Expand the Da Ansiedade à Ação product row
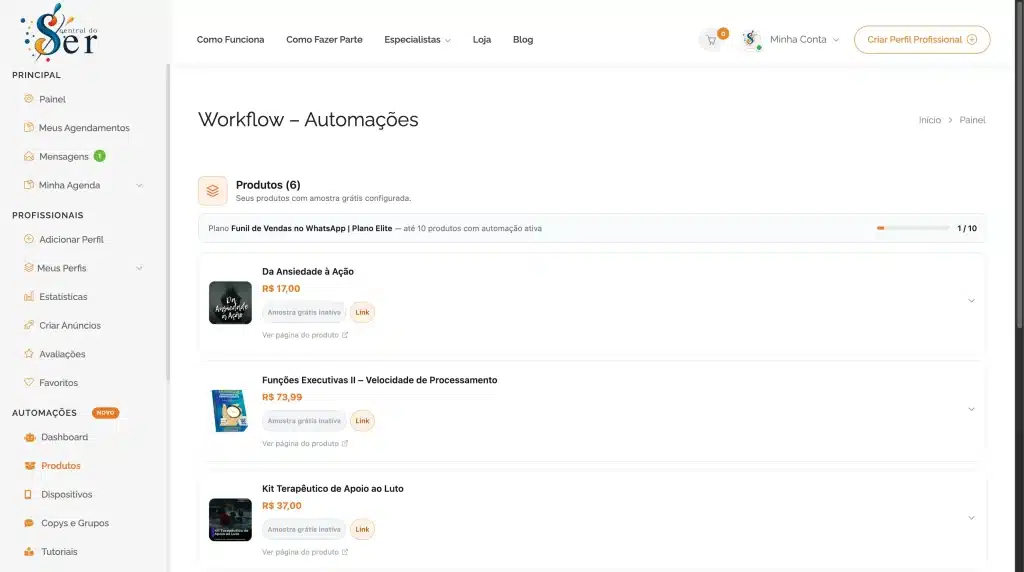 click(x=971, y=301)
